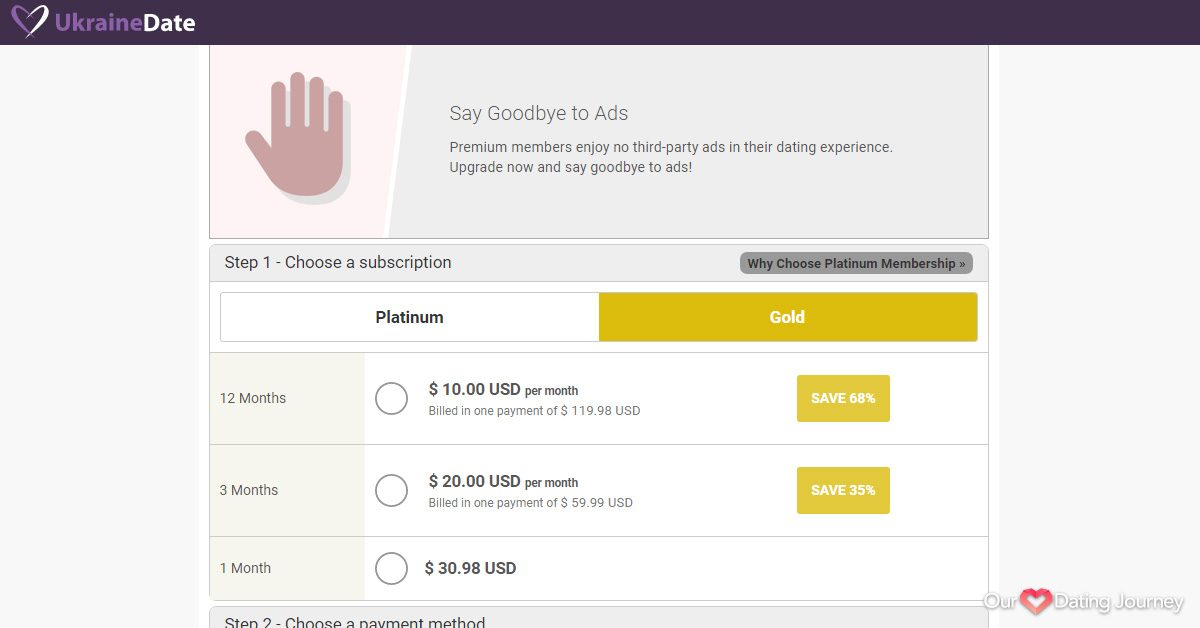
Task: Click the pink stop hand illustration
Action: pyautogui.click(x=296, y=135)
